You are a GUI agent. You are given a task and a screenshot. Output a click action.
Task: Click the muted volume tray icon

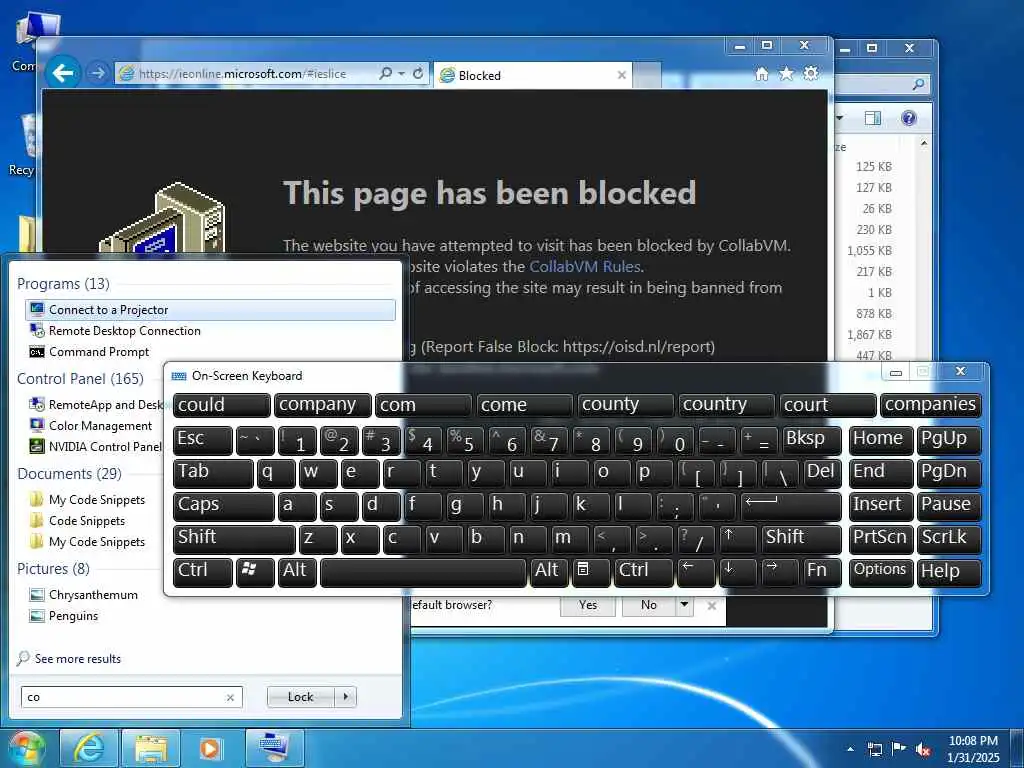923,749
